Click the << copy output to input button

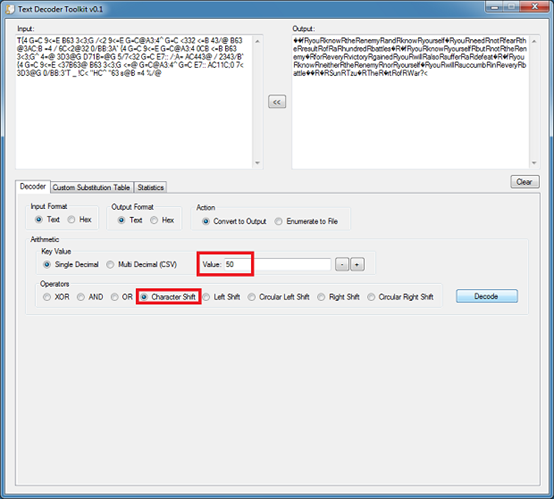click(277, 102)
